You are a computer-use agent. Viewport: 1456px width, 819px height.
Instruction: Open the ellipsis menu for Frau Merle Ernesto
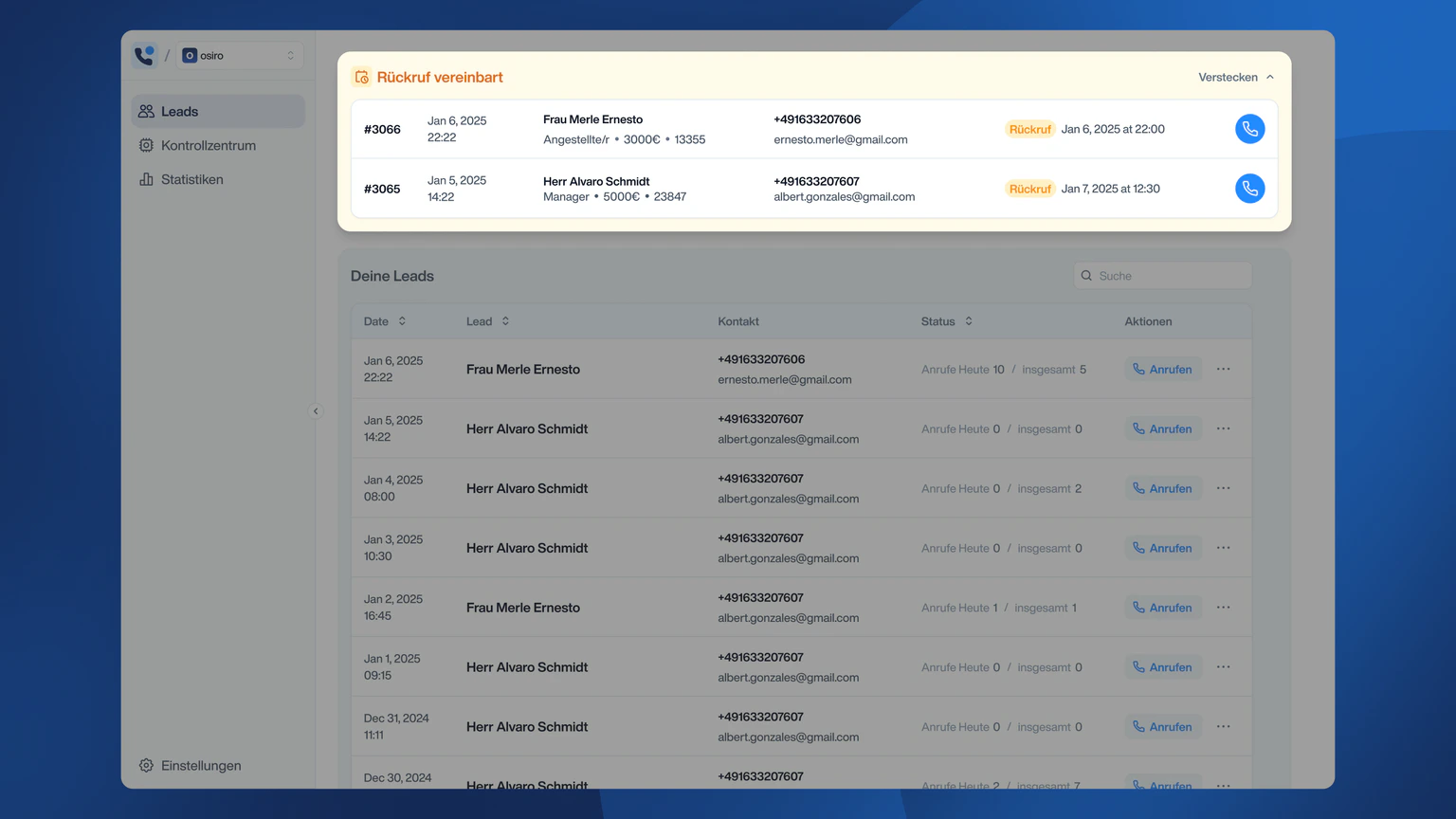tap(1223, 369)
